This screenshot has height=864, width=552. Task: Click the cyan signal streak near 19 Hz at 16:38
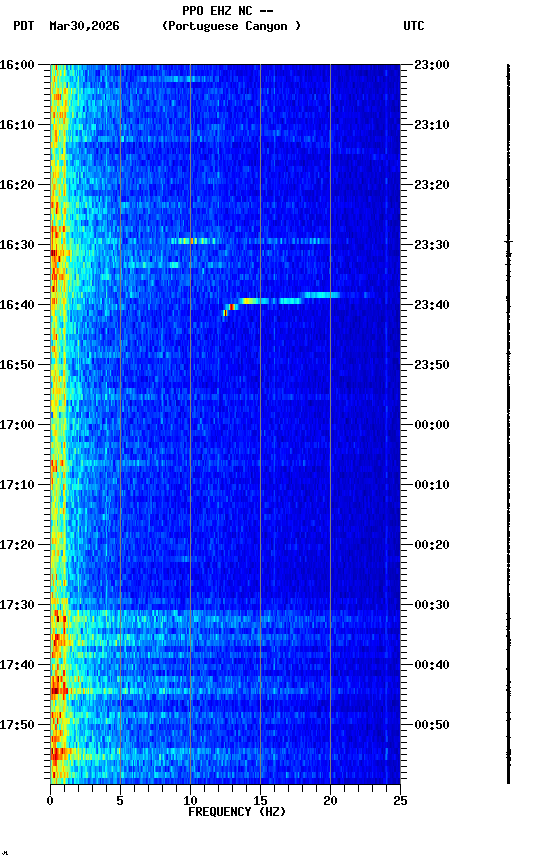[x=322, y=295]
